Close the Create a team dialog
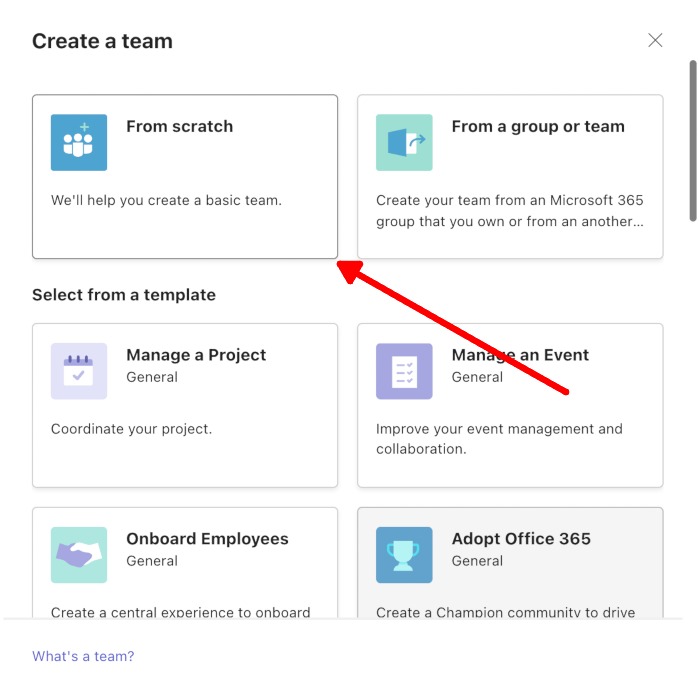The width and height of the screenshot is (699, 700). pyautogui.click(x=655, y=40)
